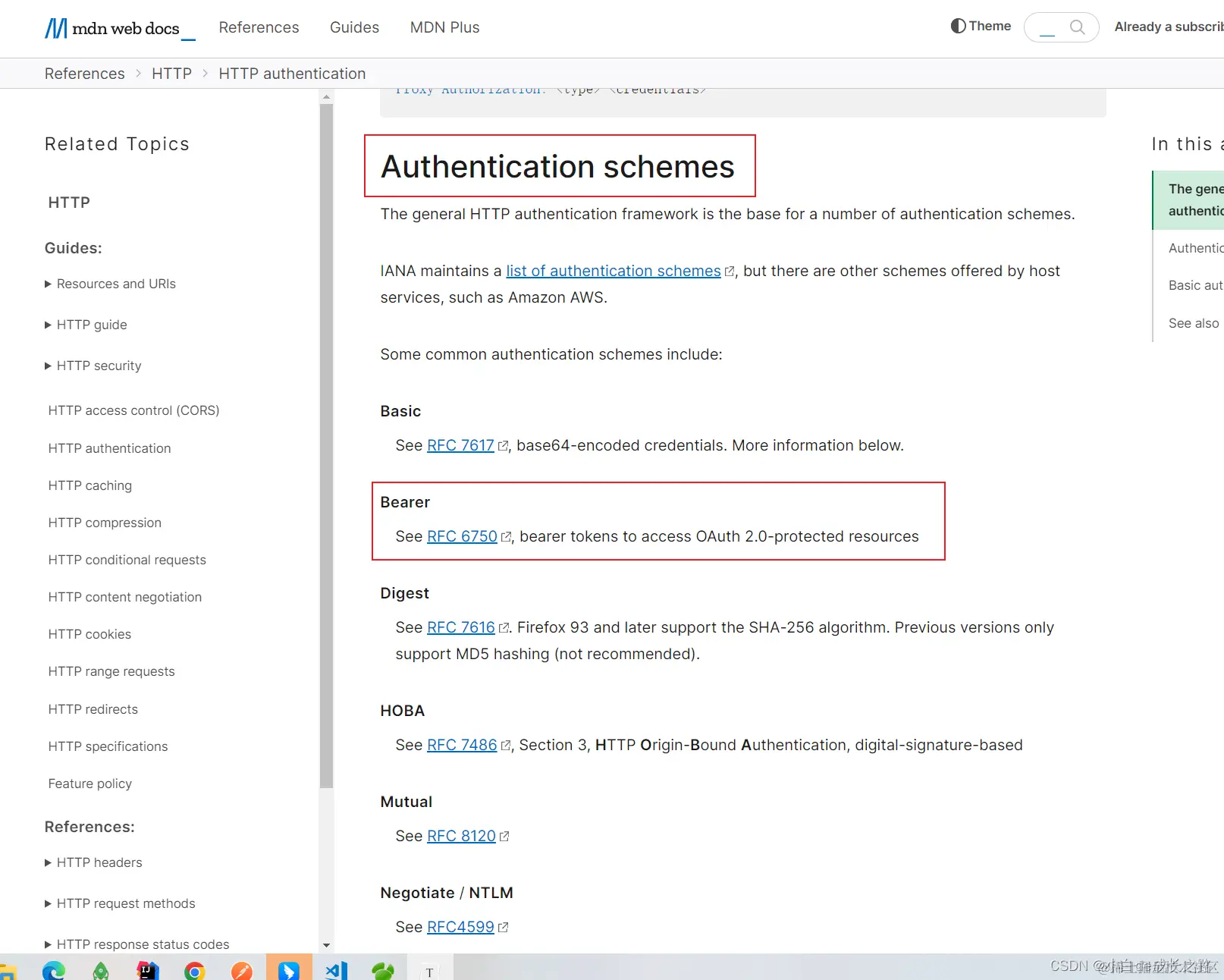Open HTTP specifications
This screenshot has width=1224, height=980.
[108, 746]
